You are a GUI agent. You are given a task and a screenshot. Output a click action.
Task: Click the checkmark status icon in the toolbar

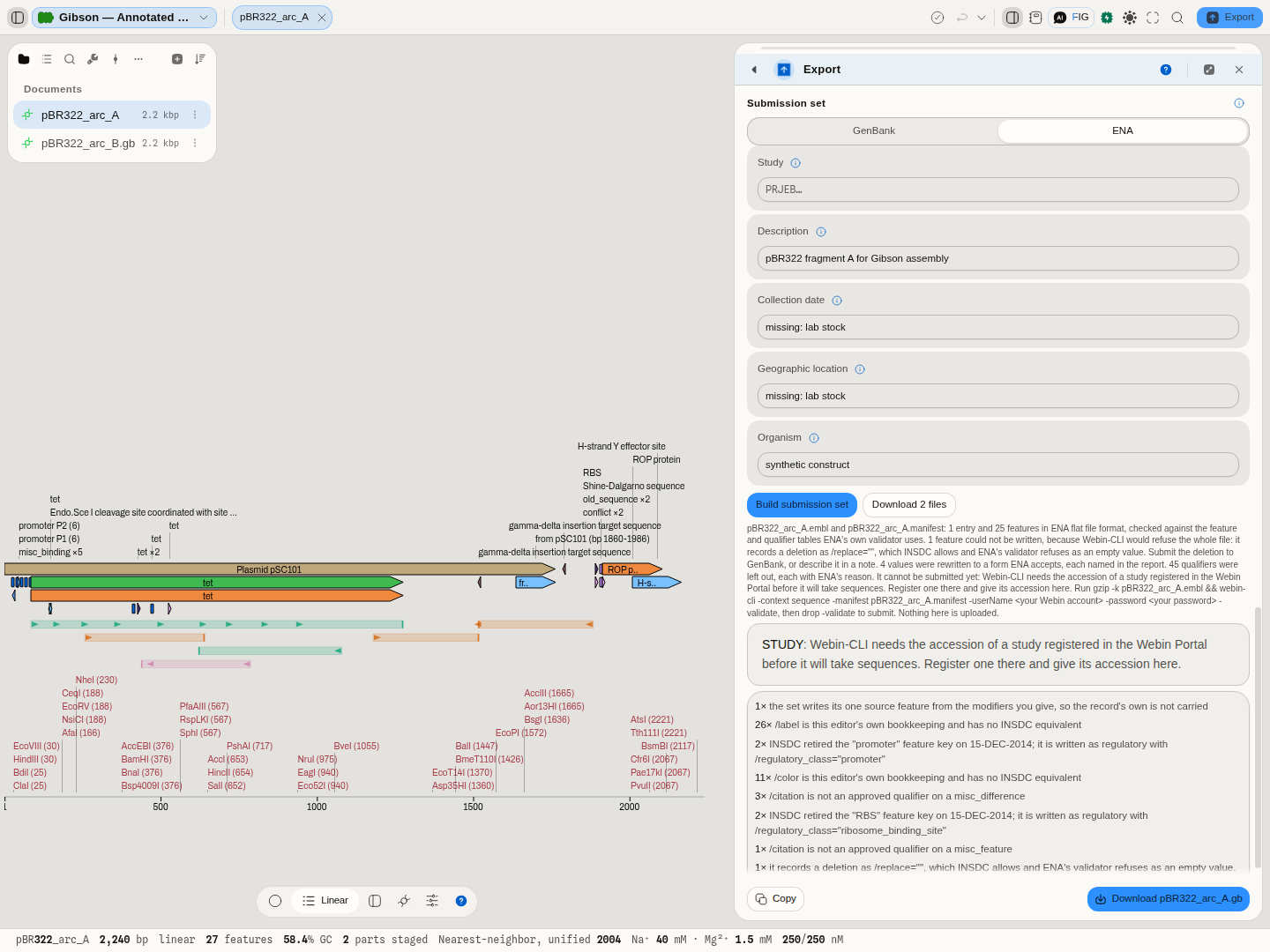(x=938, y=18)
